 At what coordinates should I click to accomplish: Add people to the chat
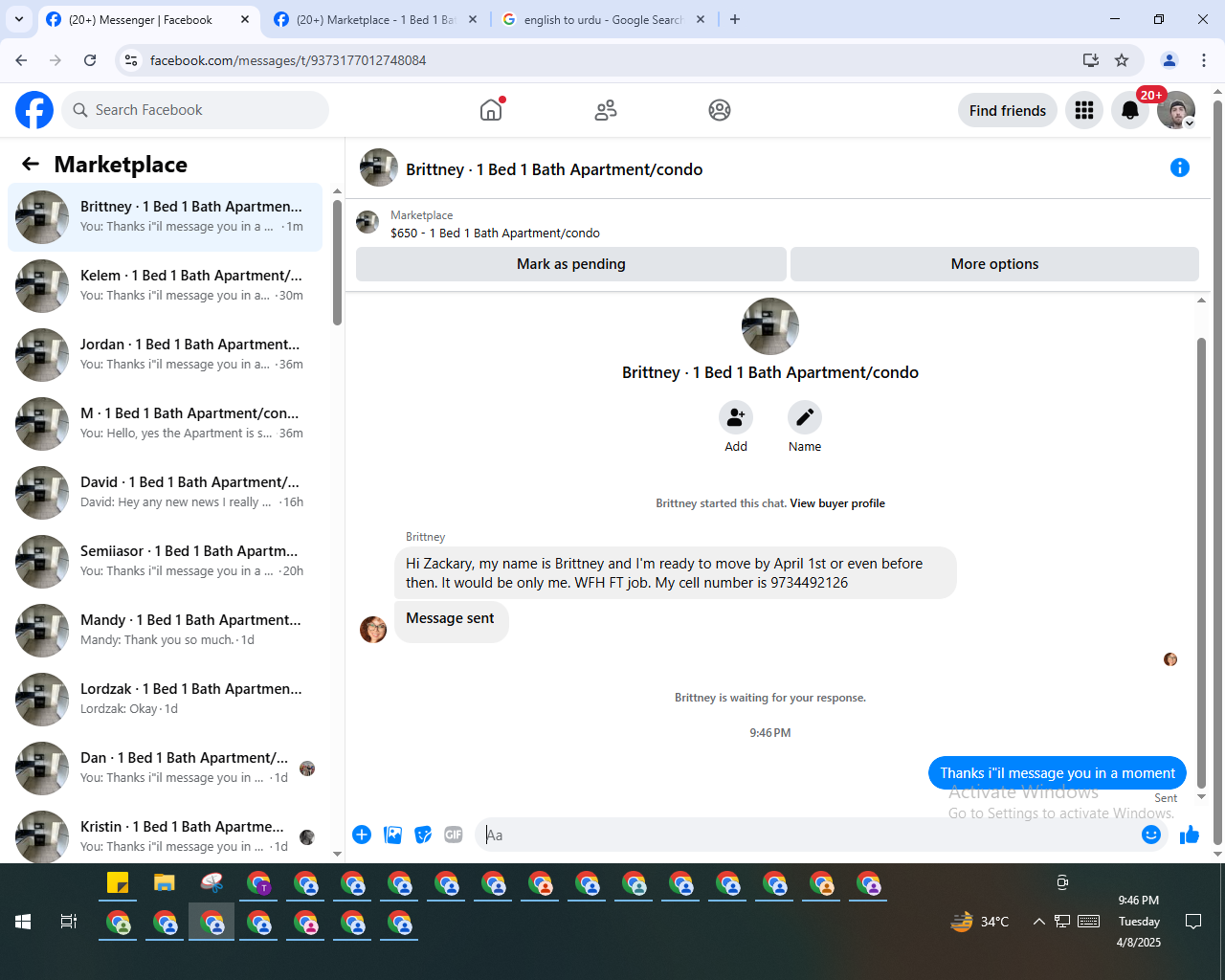point(736,417)
